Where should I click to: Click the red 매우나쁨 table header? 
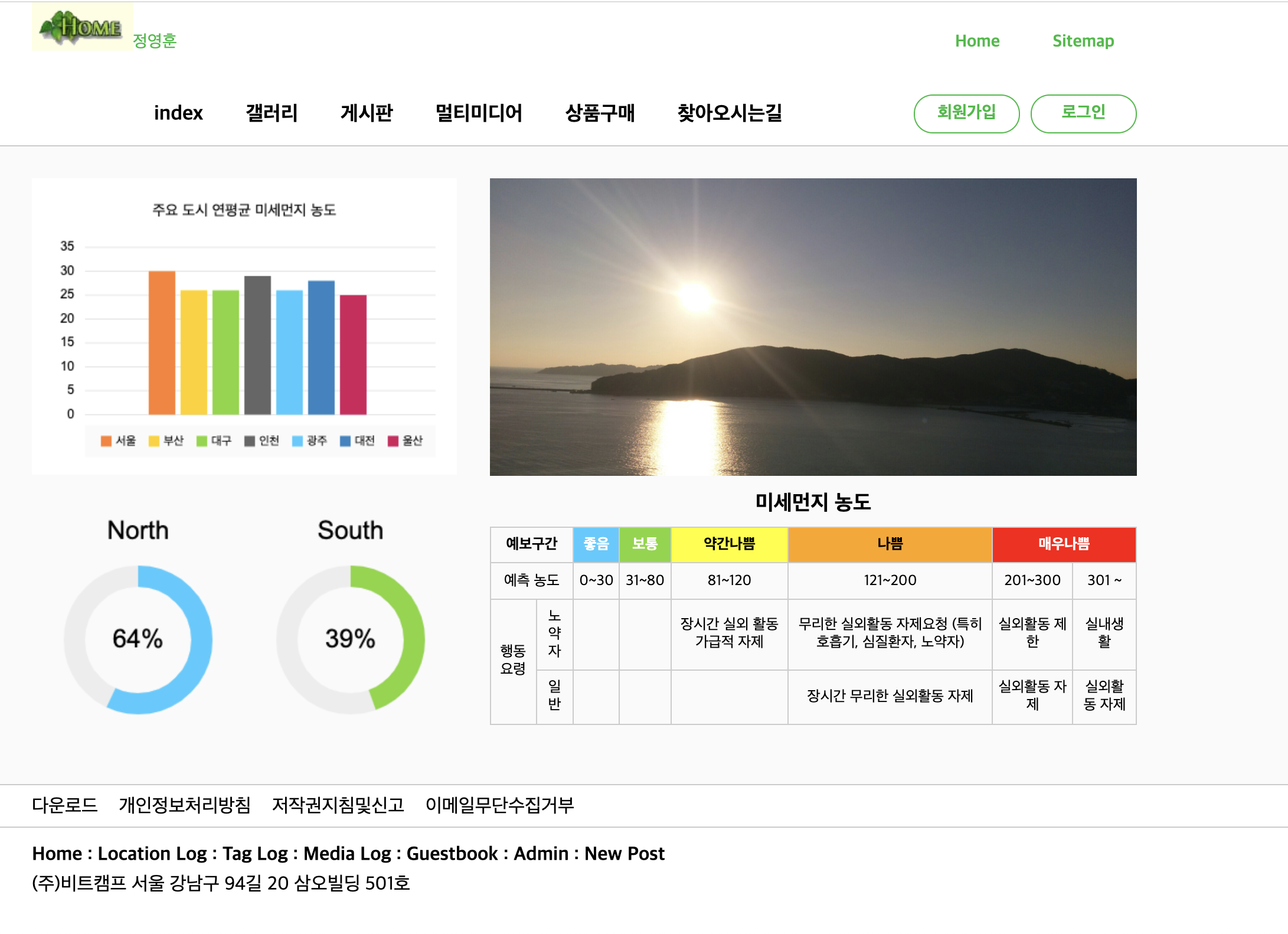pos(1064,544)
